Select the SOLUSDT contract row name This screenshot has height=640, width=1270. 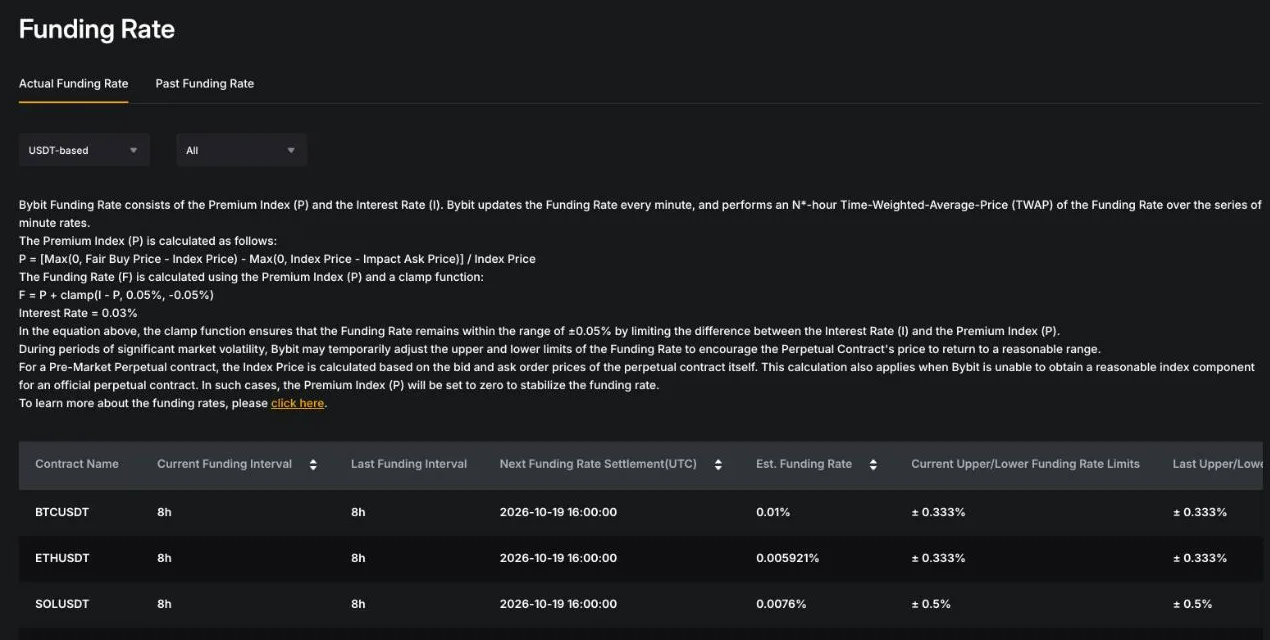point(62,604)
